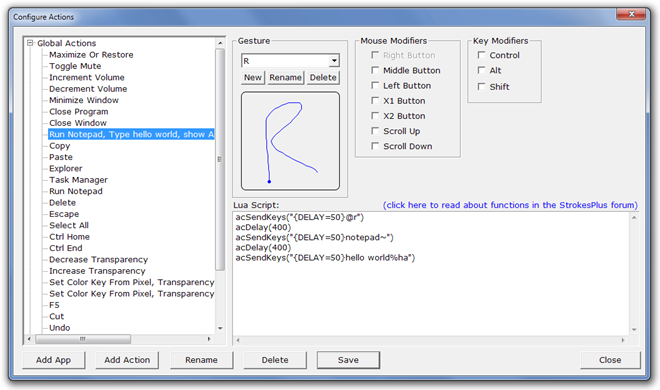This screenshot has height=390, width=660.
Task: Click the Lua script scroll left arrow
Action: 238,340
